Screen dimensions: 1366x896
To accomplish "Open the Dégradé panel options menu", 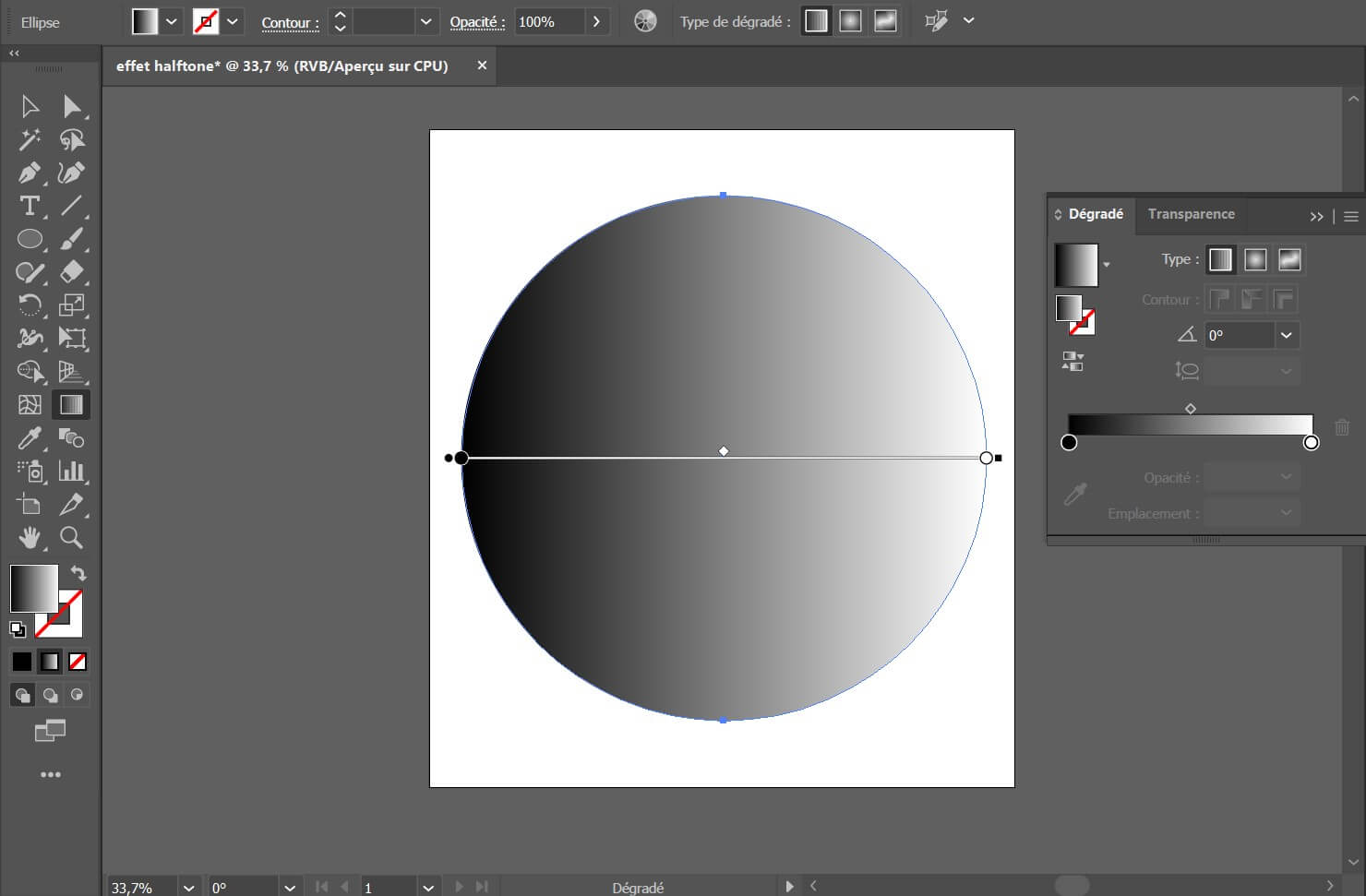I will [1351, 217].
